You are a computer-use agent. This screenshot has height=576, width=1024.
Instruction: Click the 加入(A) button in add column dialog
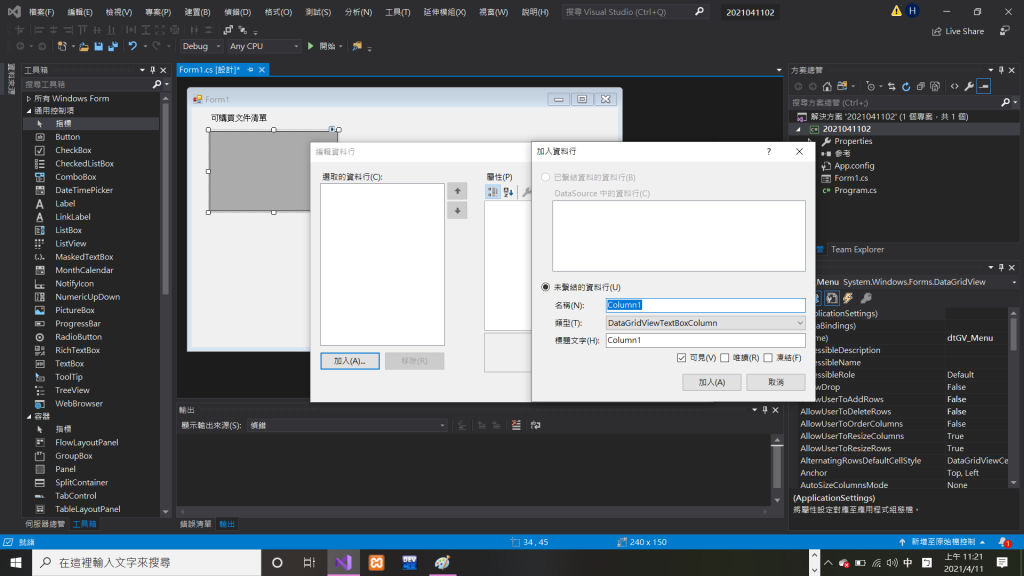(711, 382)
